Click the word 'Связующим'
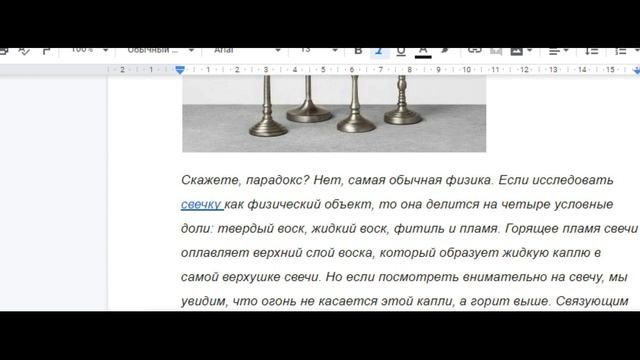 592,301
